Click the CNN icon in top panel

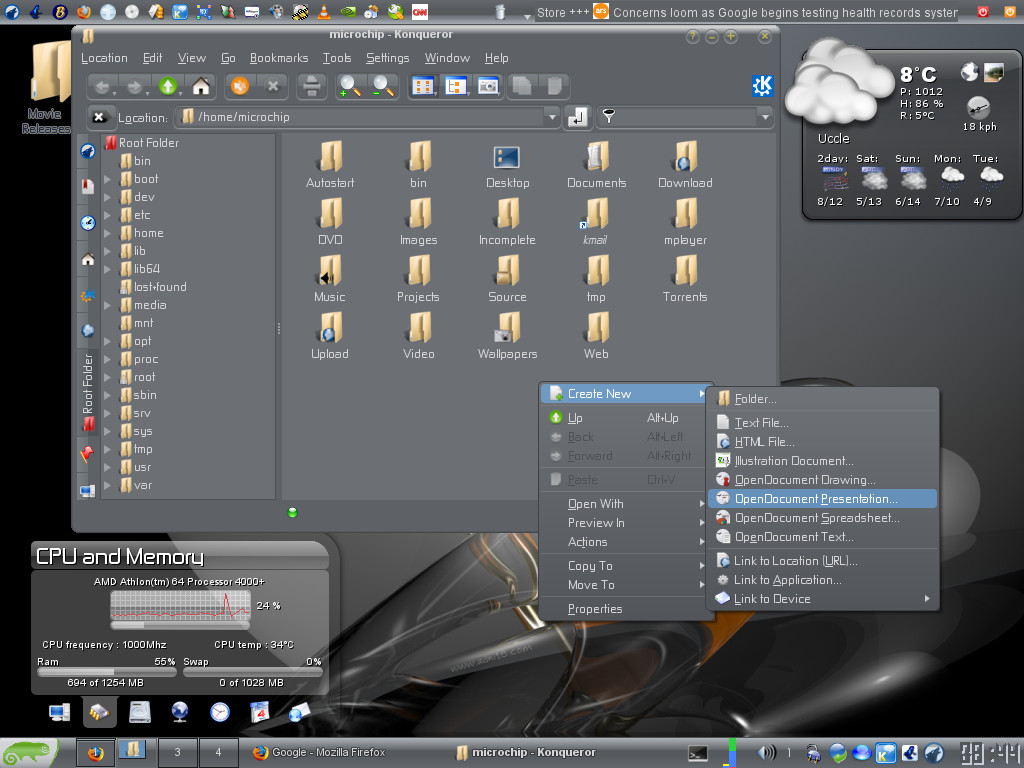pyautogui.click(x=420, y=11)
